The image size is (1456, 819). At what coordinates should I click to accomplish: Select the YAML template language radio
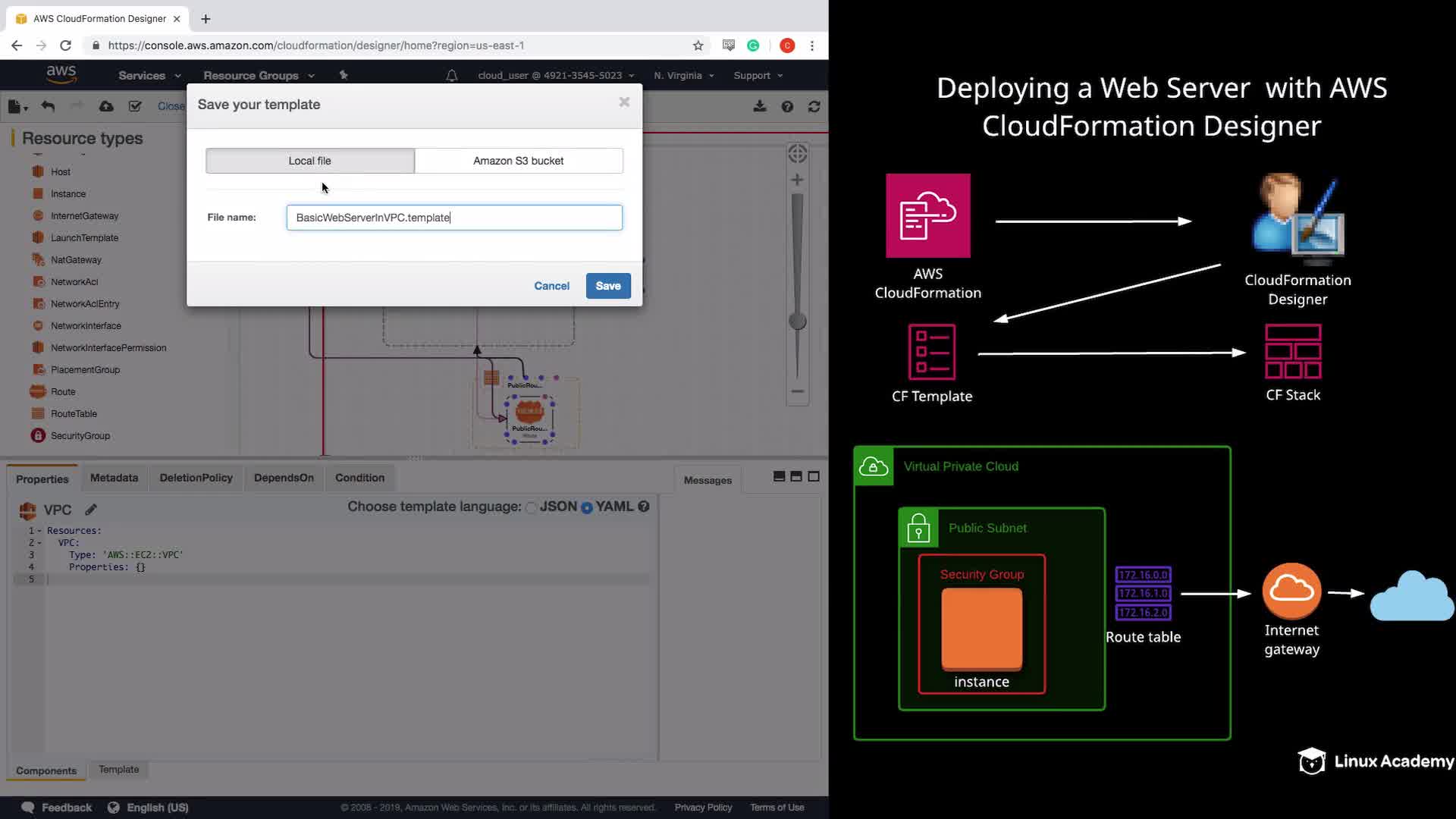(x=587, y=507)
